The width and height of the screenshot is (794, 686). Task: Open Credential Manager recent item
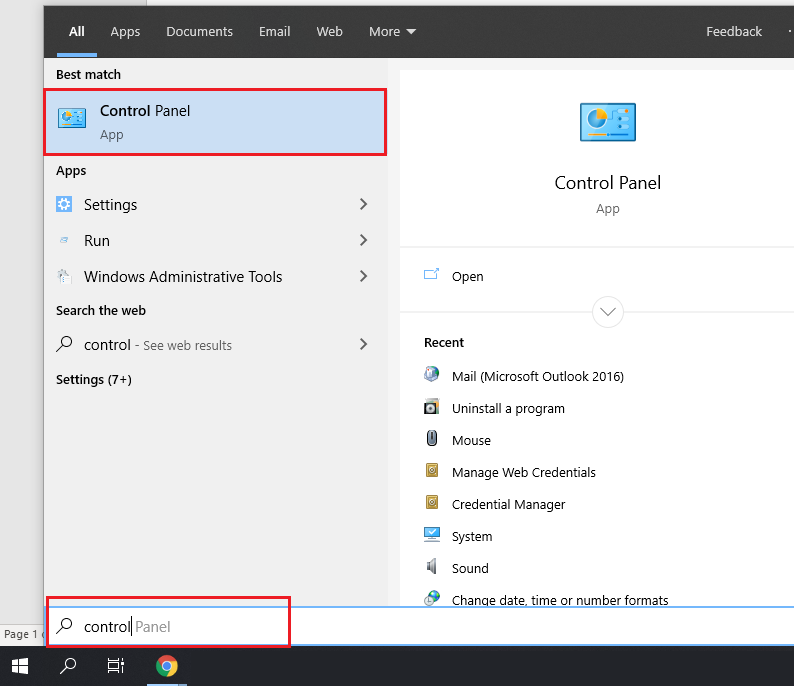point(508,504)
